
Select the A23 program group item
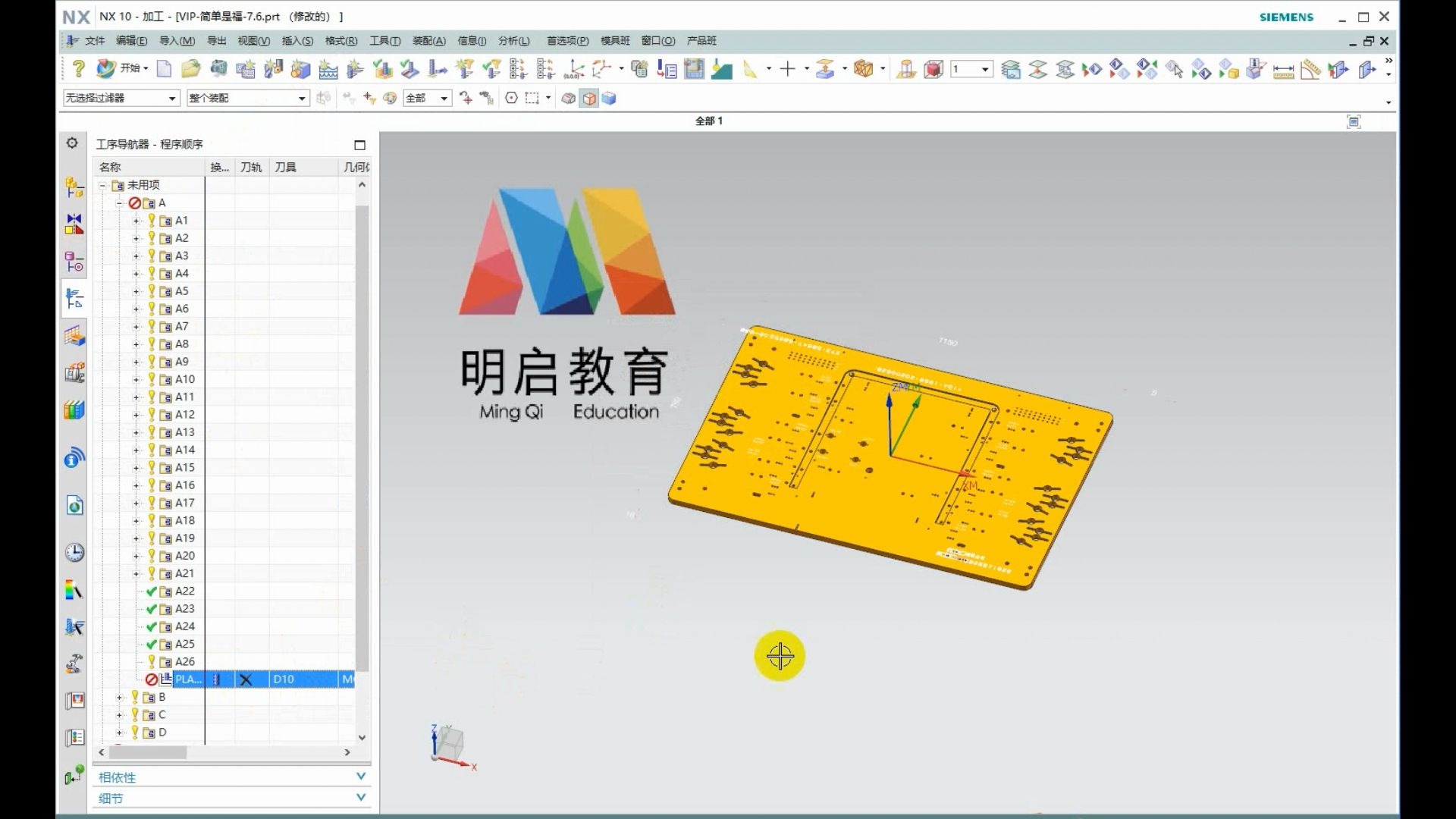(184, 609)
